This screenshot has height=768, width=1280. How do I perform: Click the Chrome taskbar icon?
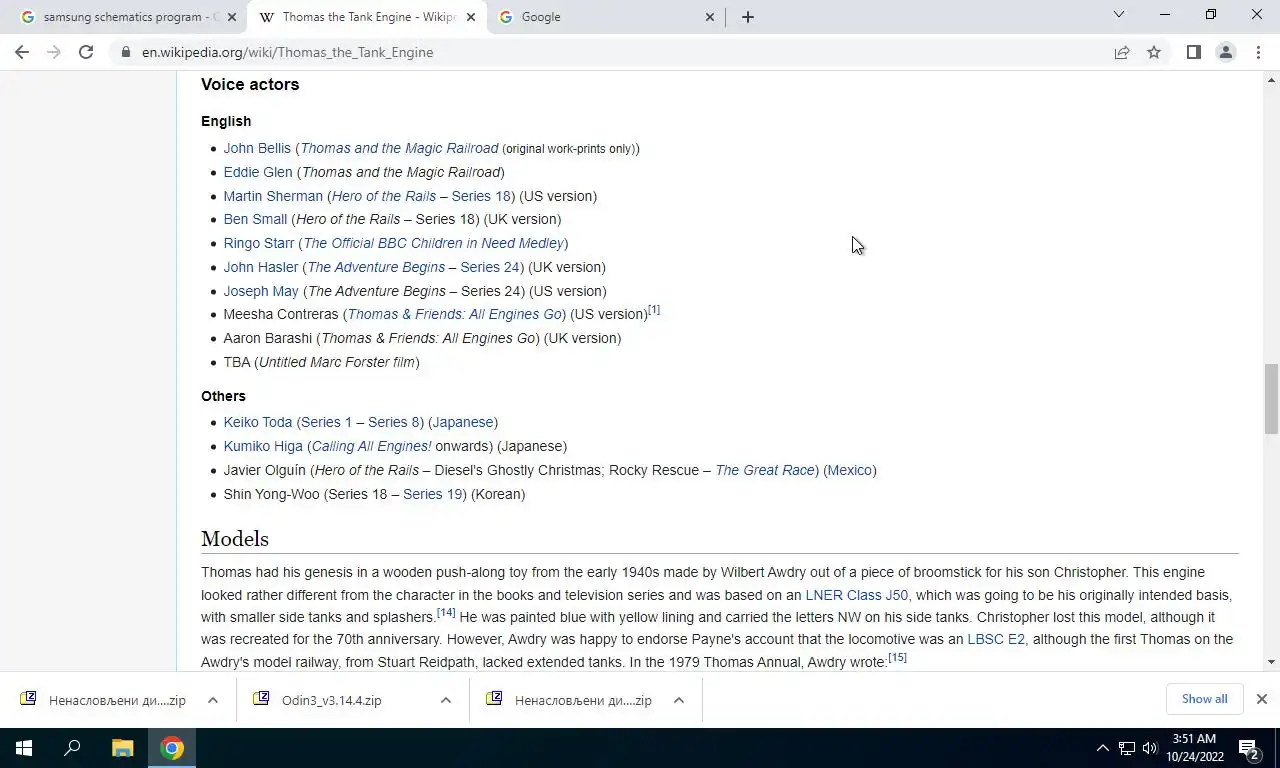click(172, 748)
